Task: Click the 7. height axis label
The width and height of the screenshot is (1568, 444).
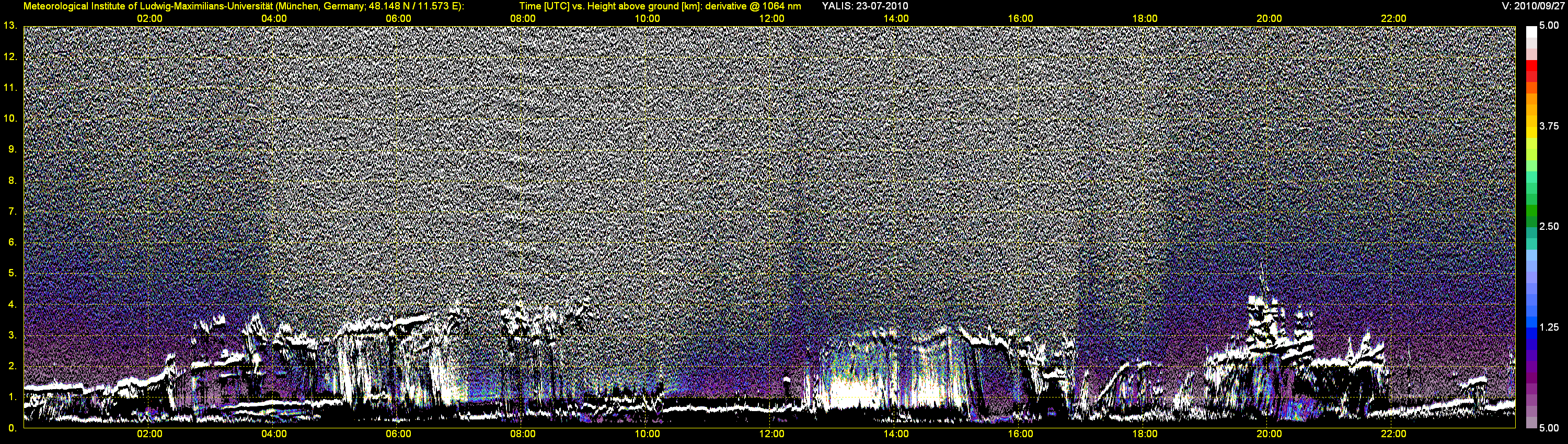Action: 13,211
